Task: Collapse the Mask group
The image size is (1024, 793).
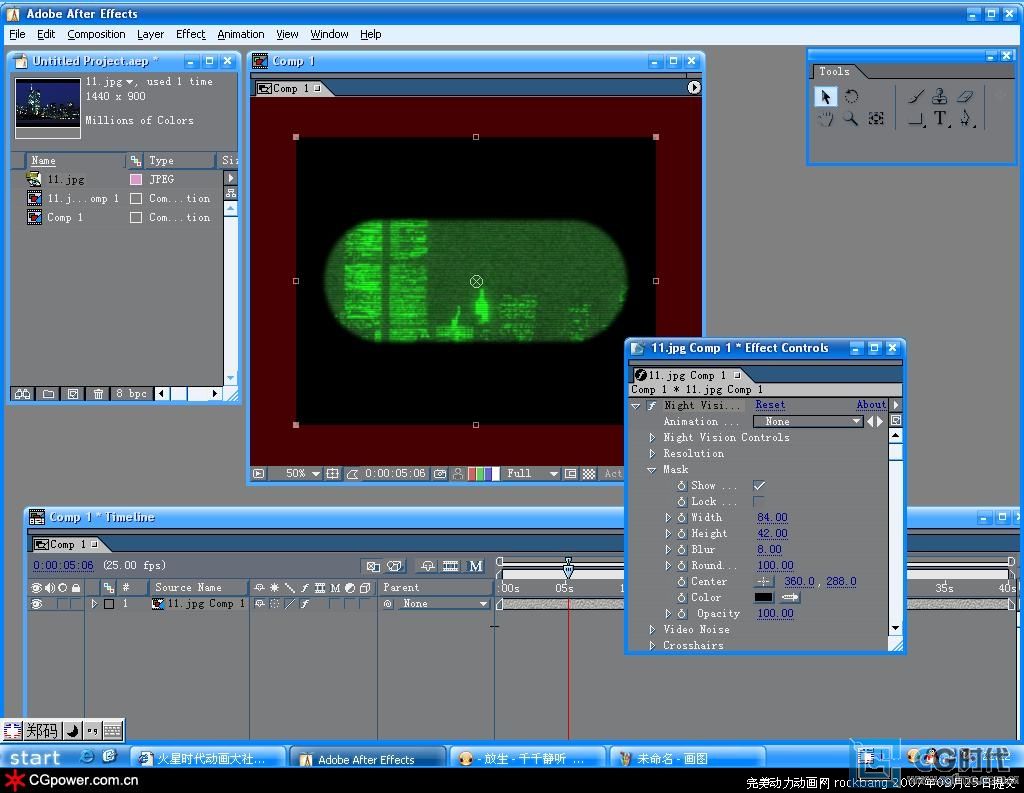Action: 652,470
